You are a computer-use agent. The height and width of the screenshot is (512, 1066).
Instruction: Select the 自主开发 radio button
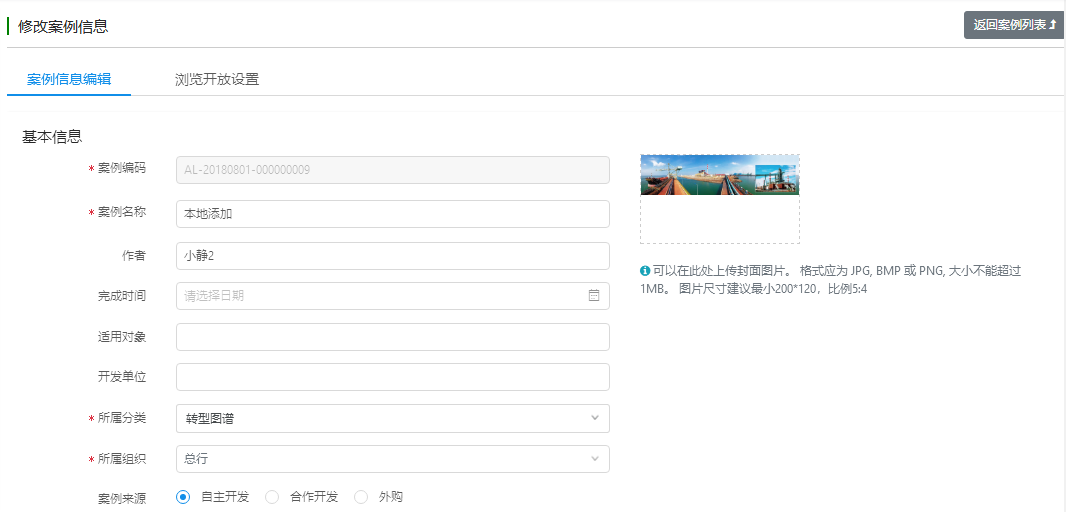click(x=183, y=497)
